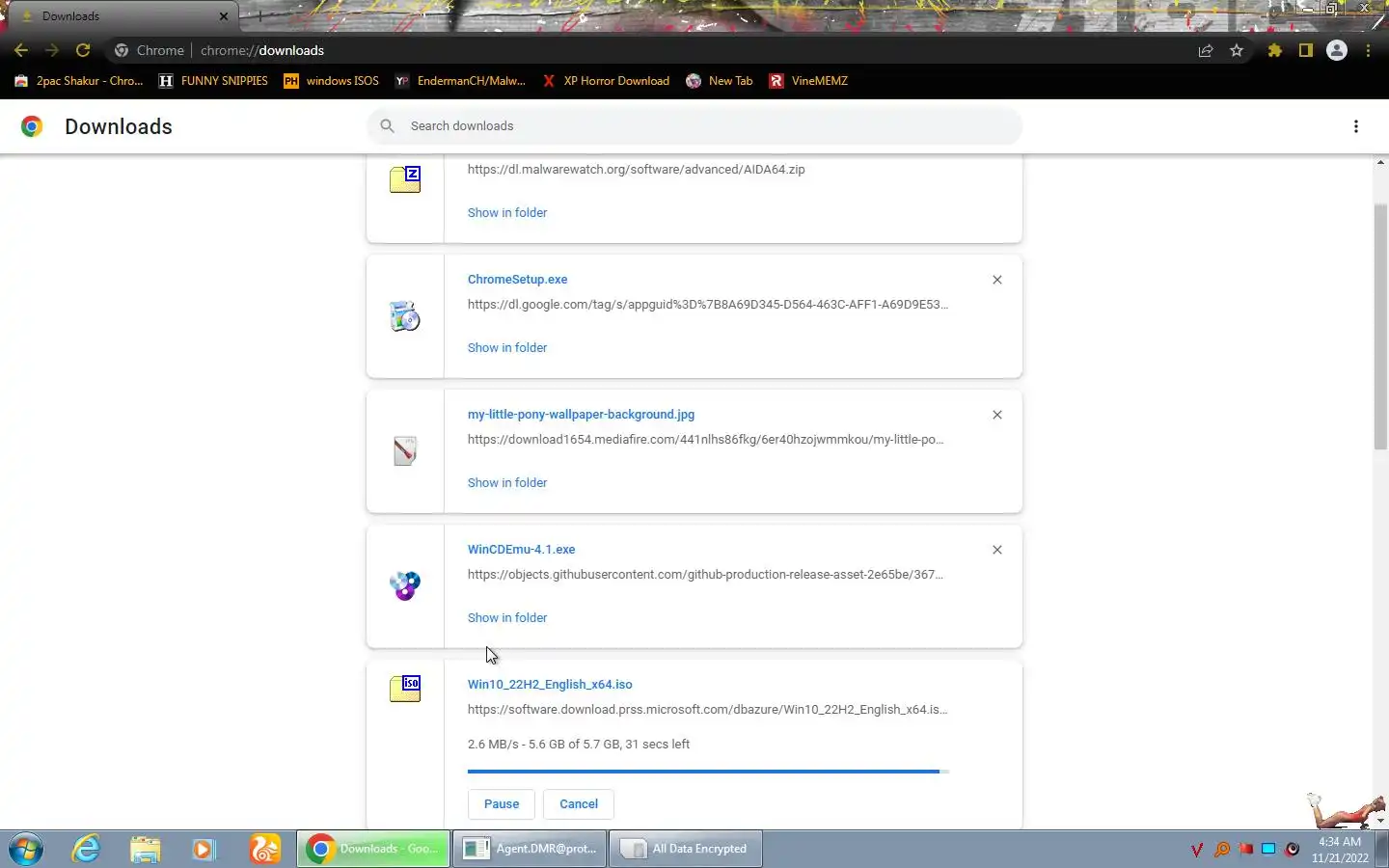
Task: Open WinCDEmu-4.1.exe download link
Action: click(521, 550)
